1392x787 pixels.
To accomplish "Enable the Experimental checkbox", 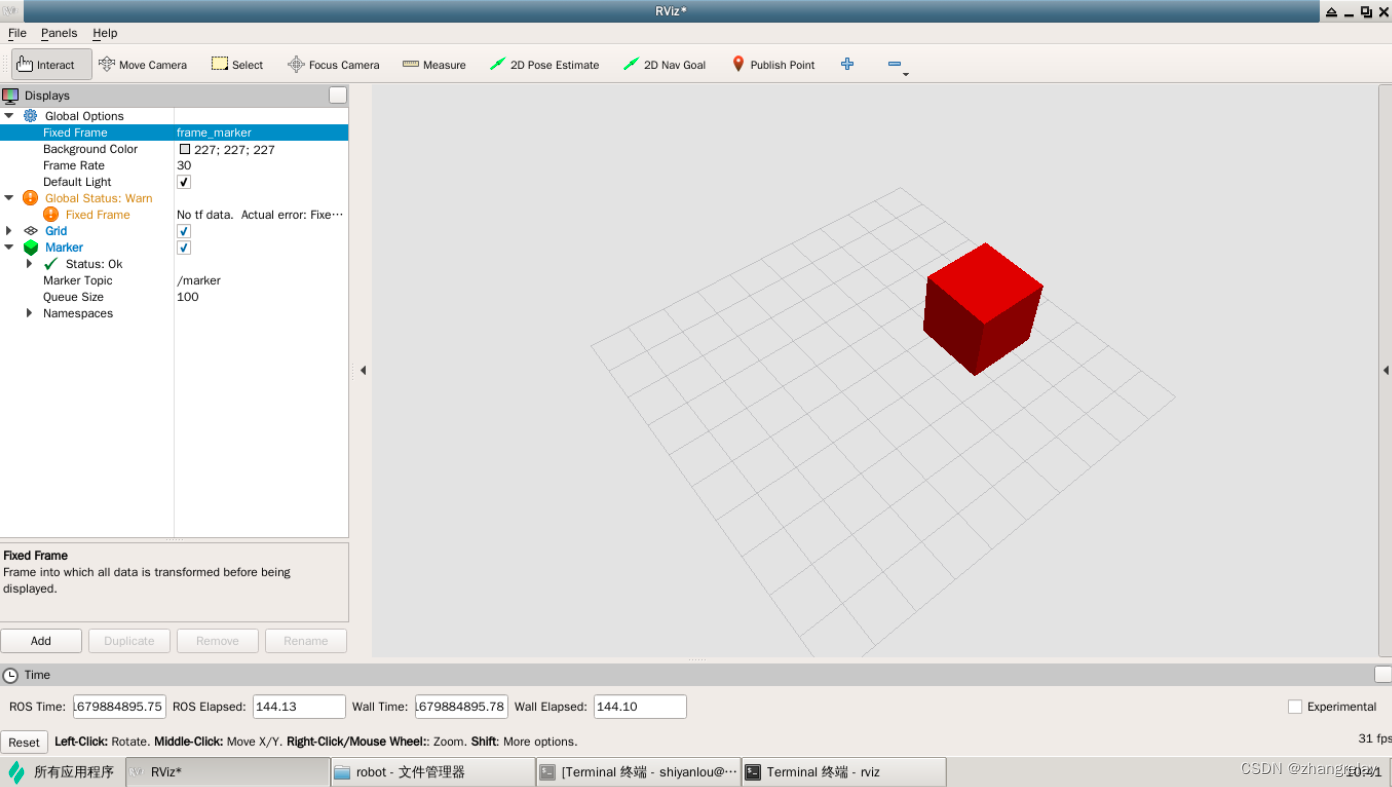I will pyautogui.click(x=1295, y=707).
